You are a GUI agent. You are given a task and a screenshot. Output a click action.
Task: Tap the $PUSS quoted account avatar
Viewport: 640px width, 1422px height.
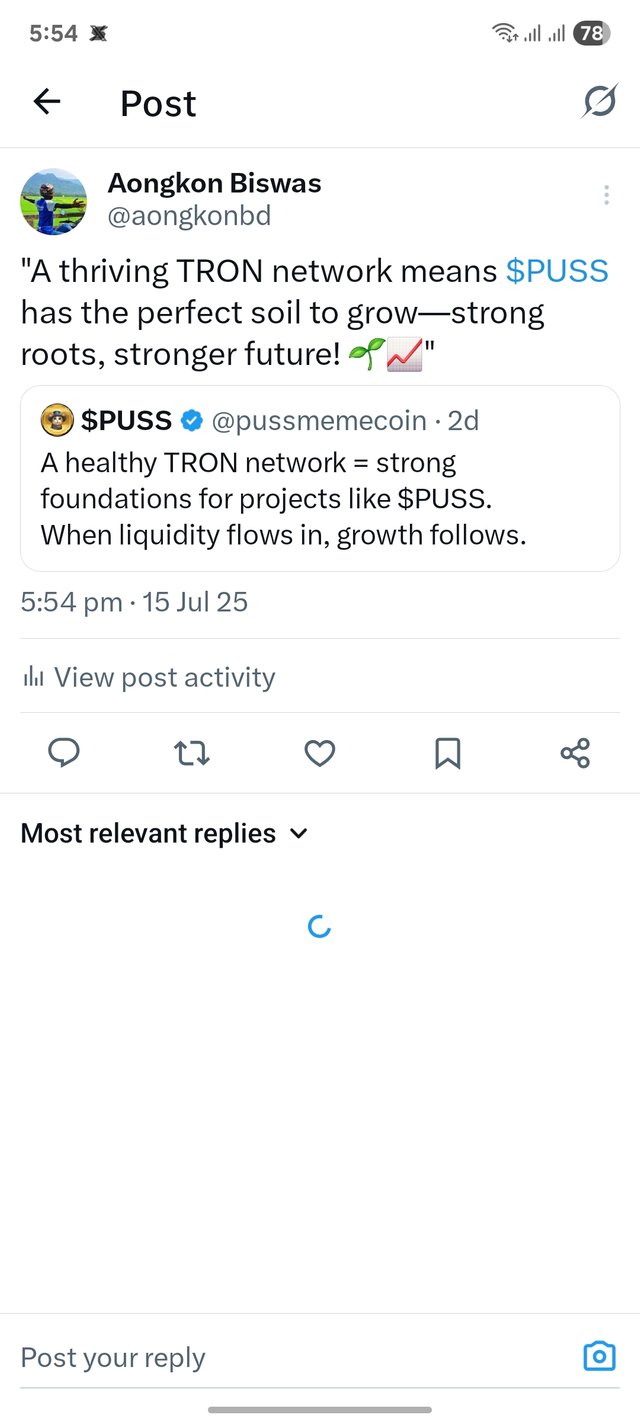pyautogui.click(x=57, y=421)
